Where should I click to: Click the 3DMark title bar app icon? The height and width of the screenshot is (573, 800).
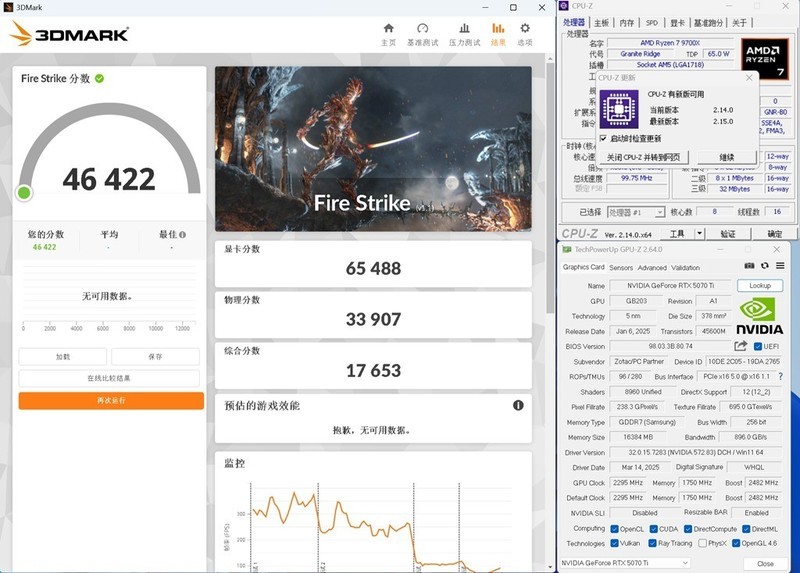click(x=8, y=7)
